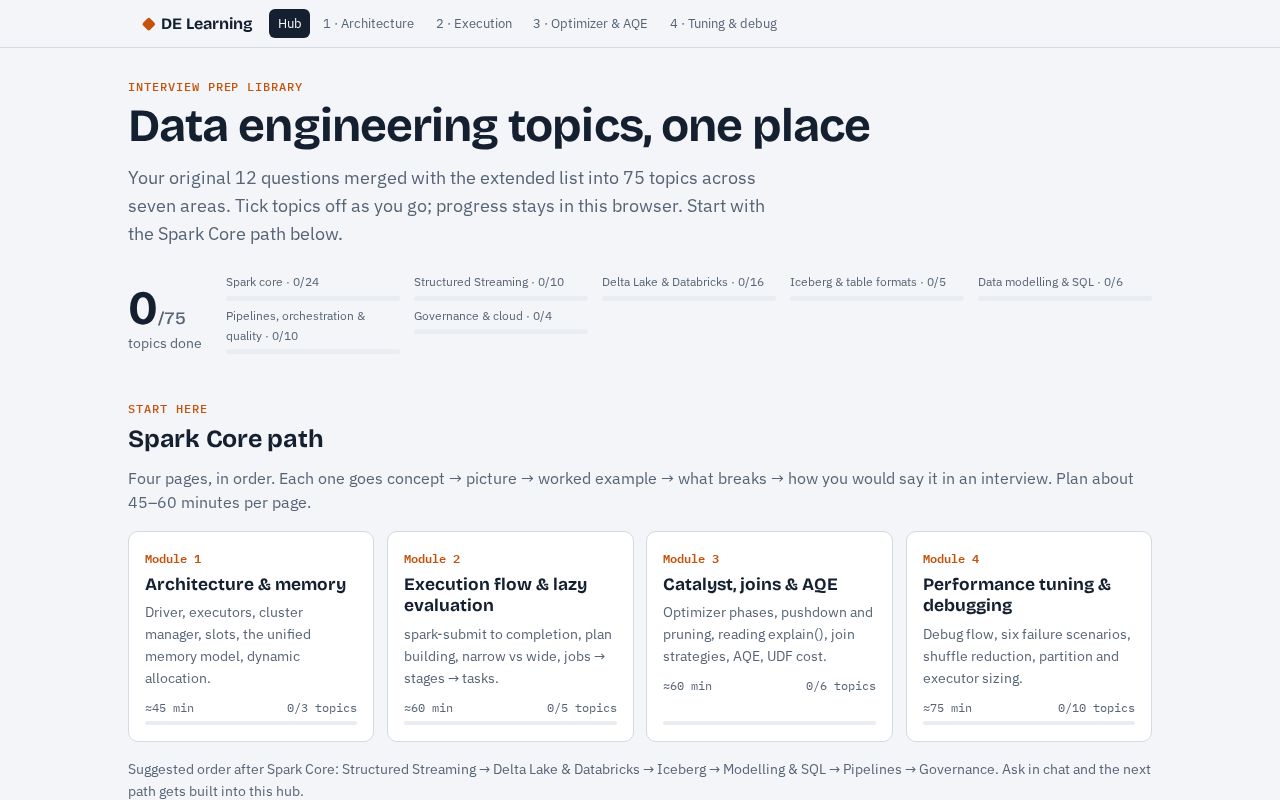Click the 0/3 topics count in Module 1
The height and width of the screenshot is (800, 1280).
322,708
